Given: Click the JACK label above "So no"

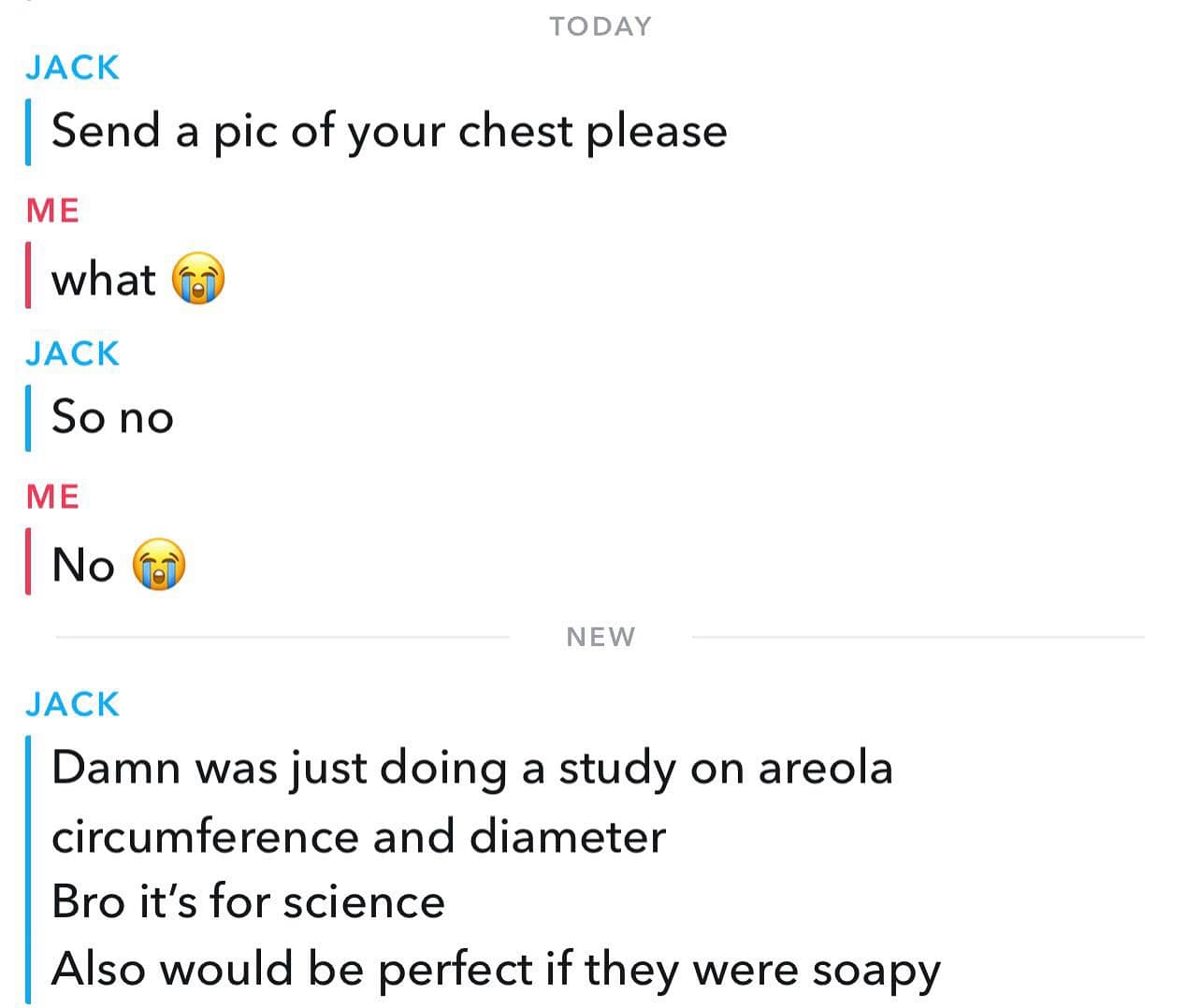Looking at the screenshot, I should point(73,353).
